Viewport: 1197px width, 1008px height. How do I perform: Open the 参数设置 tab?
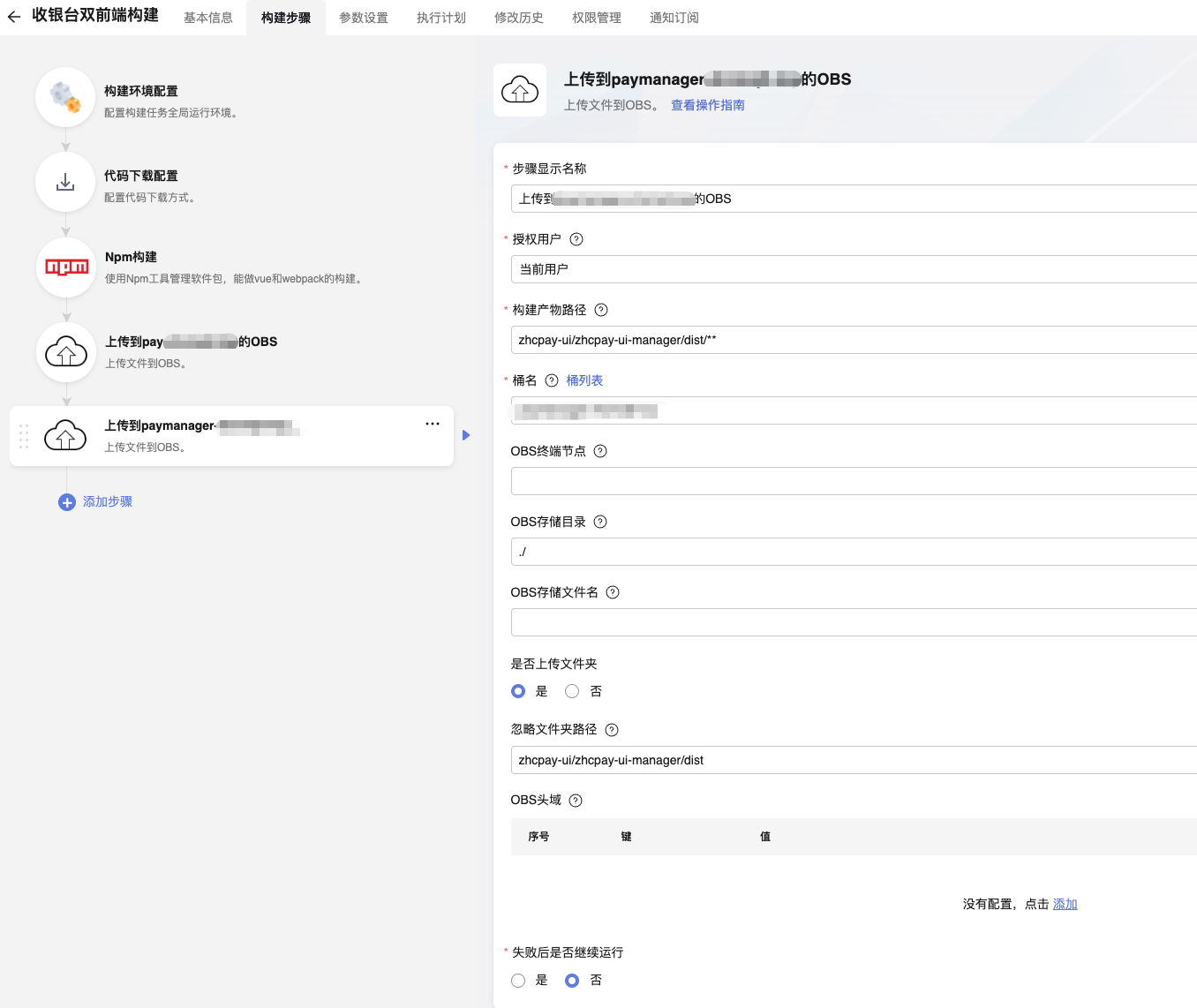pyautogui.click(x=364, y=18)
